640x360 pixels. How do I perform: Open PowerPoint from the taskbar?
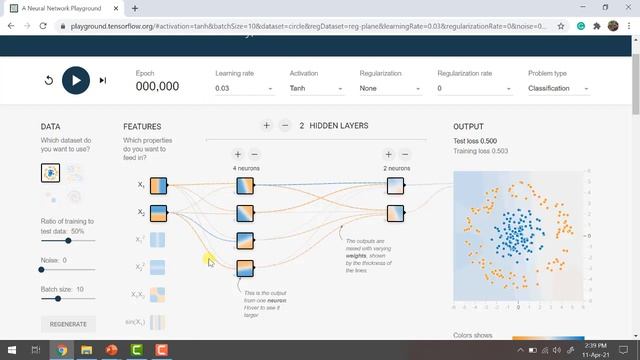coord(111,350)
